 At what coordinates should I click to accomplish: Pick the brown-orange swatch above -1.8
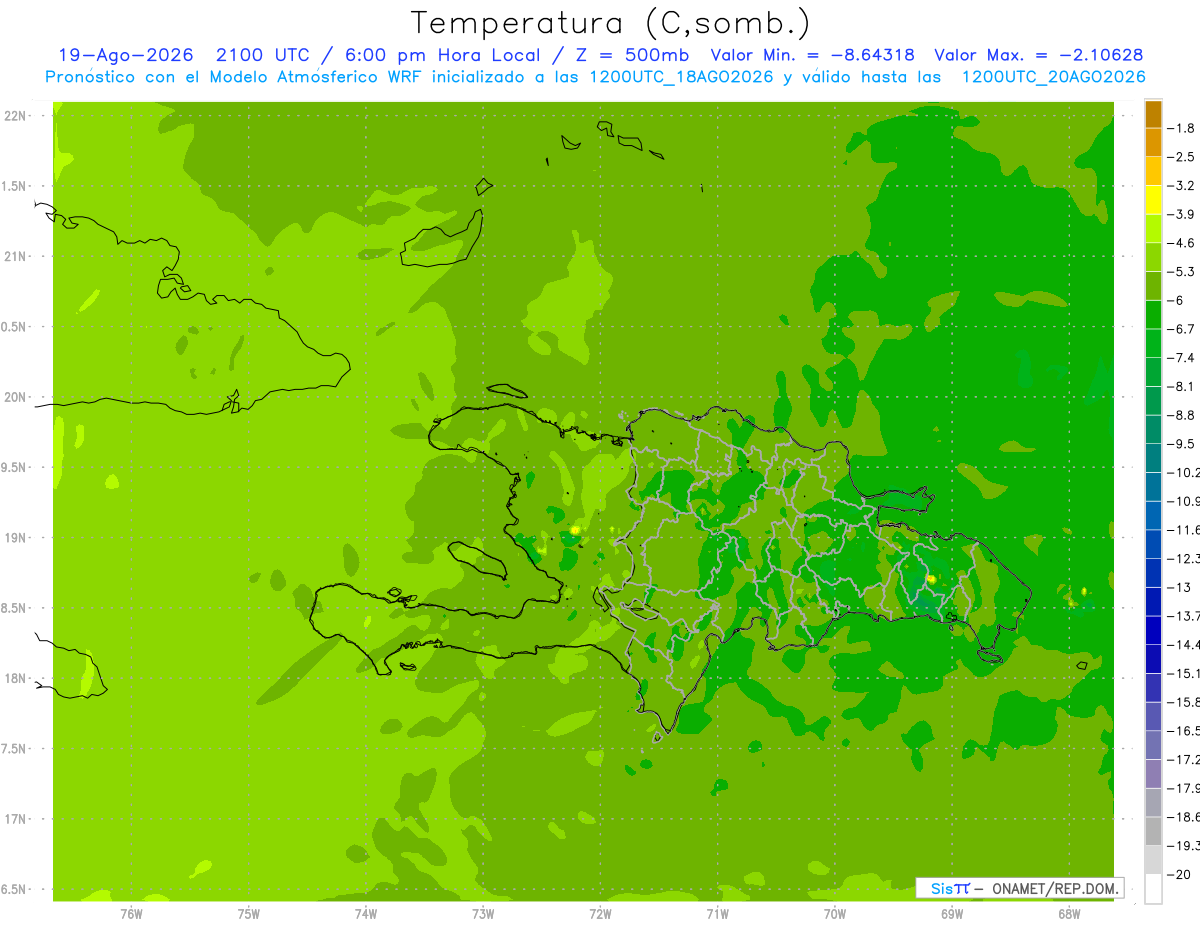[1153, 114]
